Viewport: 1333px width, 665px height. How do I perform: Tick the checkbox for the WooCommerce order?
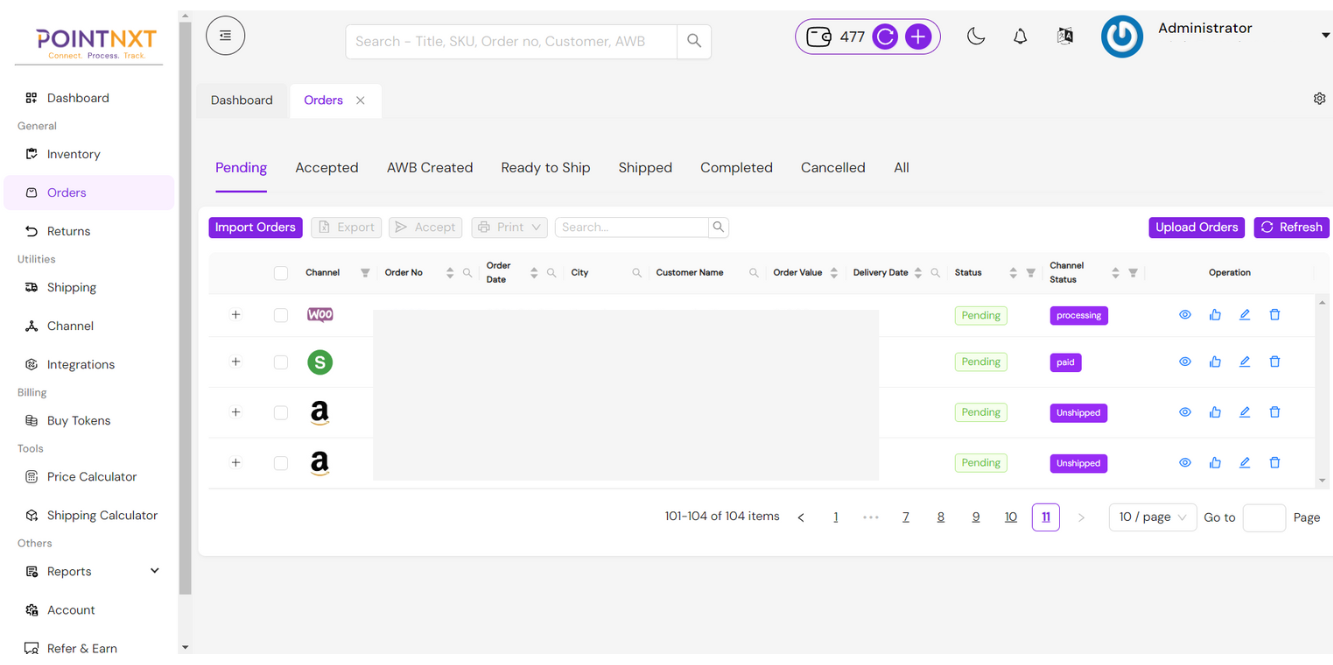281,315
